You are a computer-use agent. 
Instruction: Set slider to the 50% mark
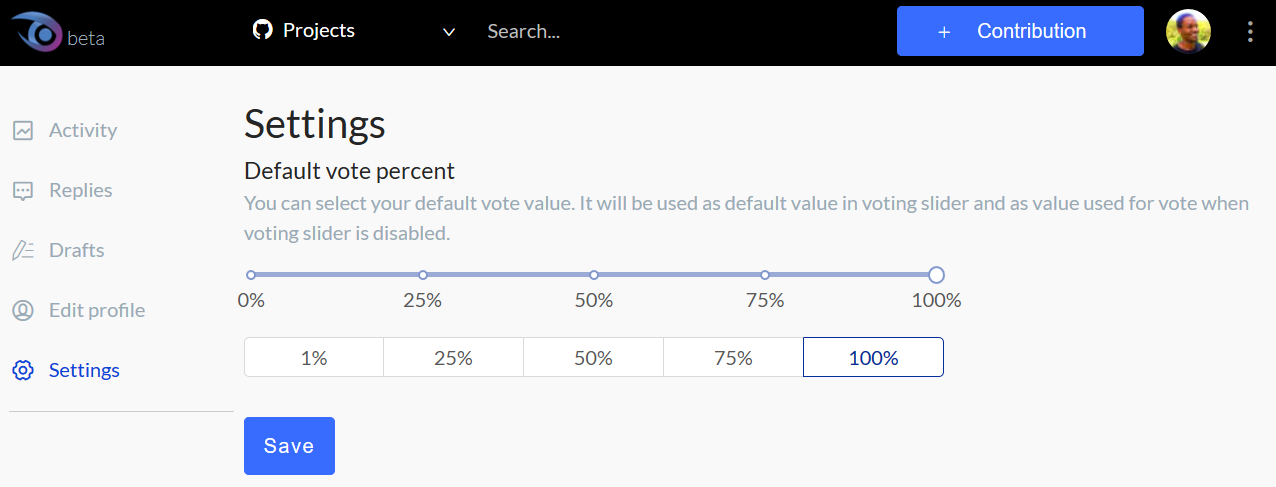point(594,275)
